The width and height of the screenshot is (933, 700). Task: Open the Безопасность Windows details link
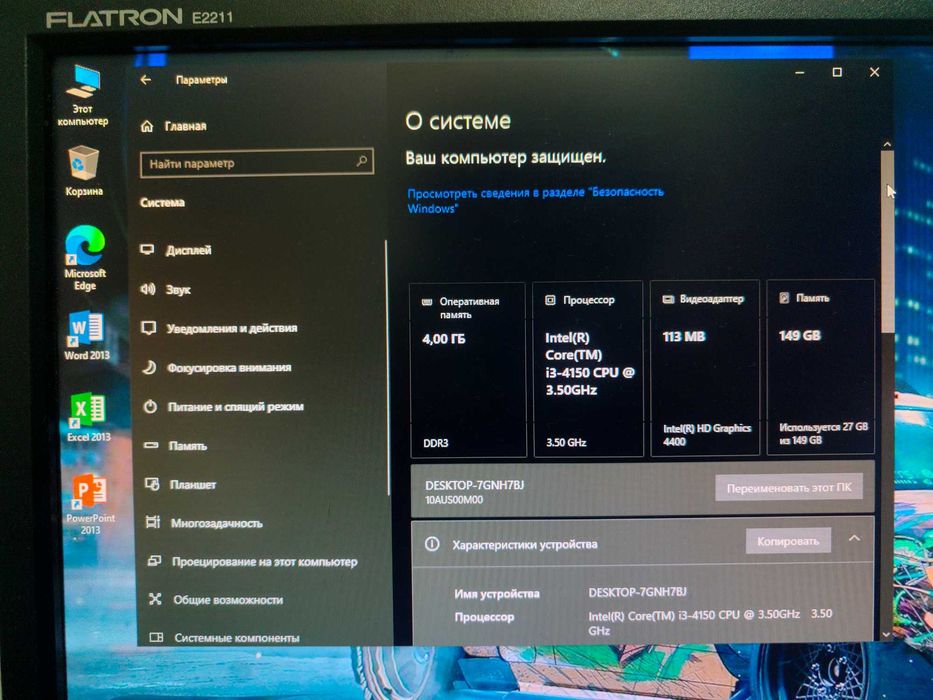[x=534, y=199]
